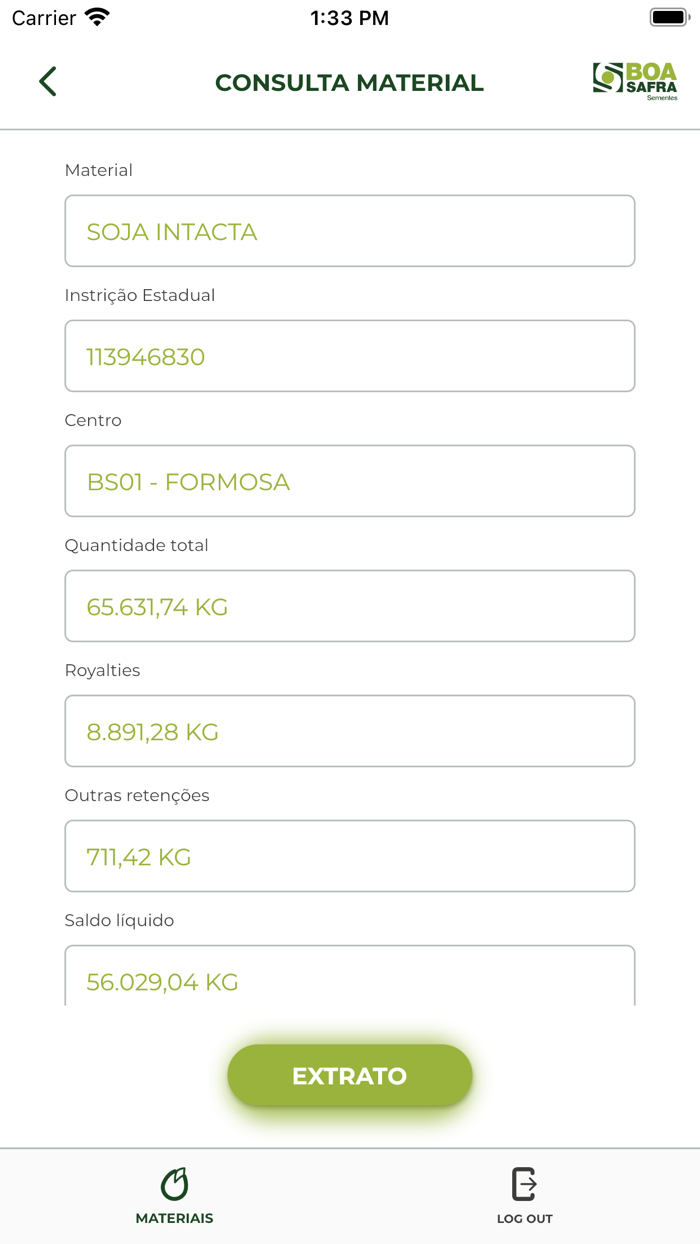Tap the Material field showing SOJA INTACTA
Image resolution: width=700 pixels, height=1244 pixels.
(349, 231)
